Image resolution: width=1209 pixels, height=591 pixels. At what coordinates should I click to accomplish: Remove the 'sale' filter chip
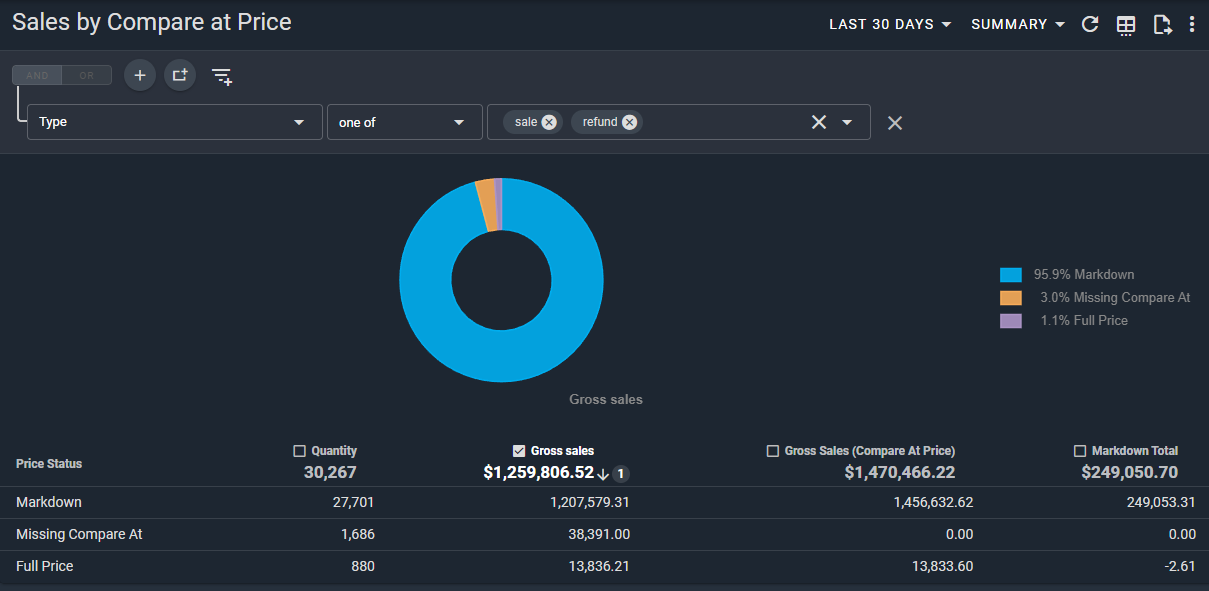pyautogui.click(x=549, y=122)
